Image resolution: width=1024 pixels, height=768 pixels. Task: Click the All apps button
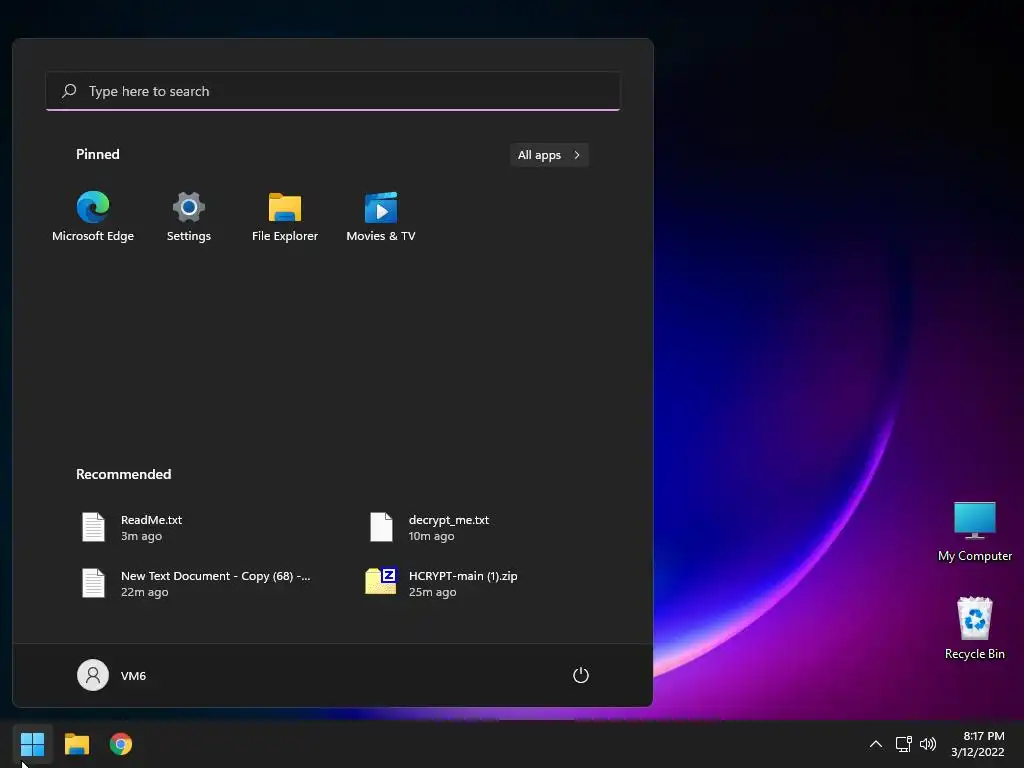click(x=549, y=155)
